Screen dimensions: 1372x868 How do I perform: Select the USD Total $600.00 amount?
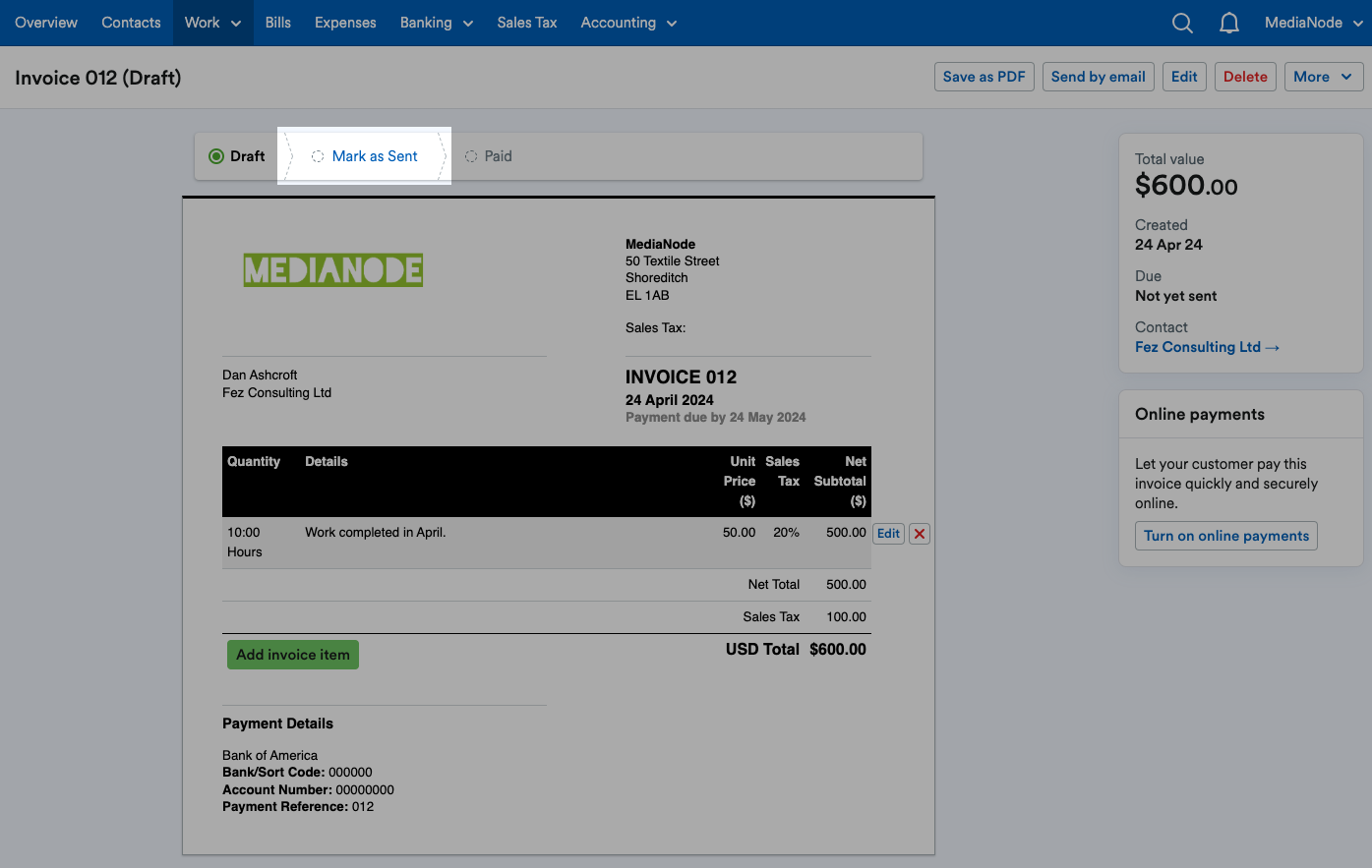[x=838, y=649]
